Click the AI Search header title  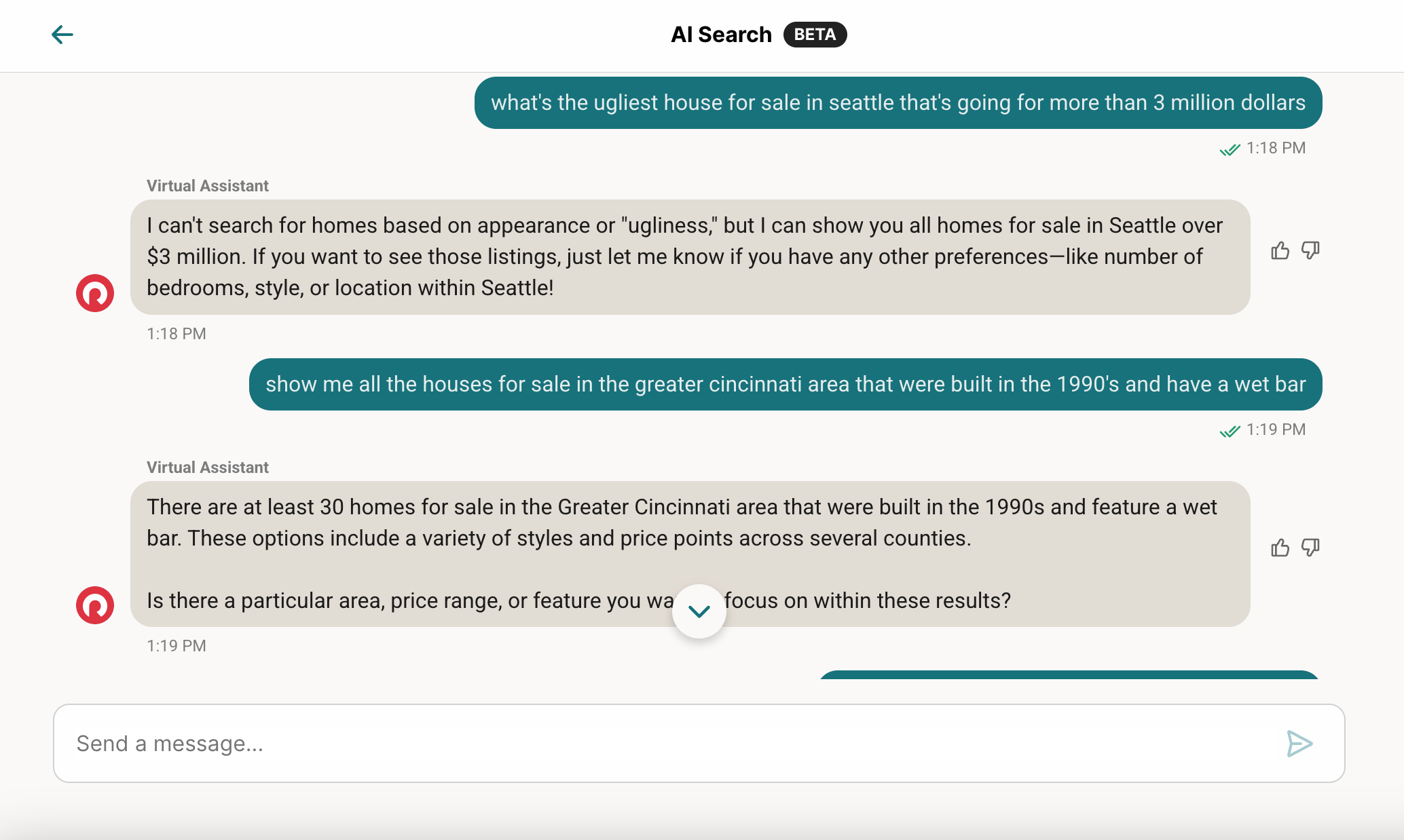[x=721, y=34]
